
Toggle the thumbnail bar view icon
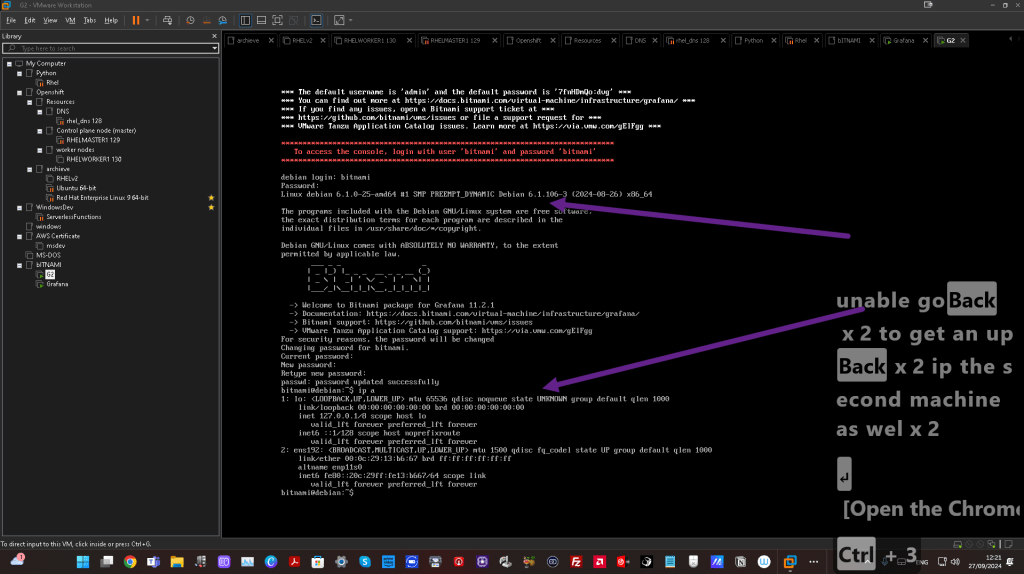[x=261, y=20]
